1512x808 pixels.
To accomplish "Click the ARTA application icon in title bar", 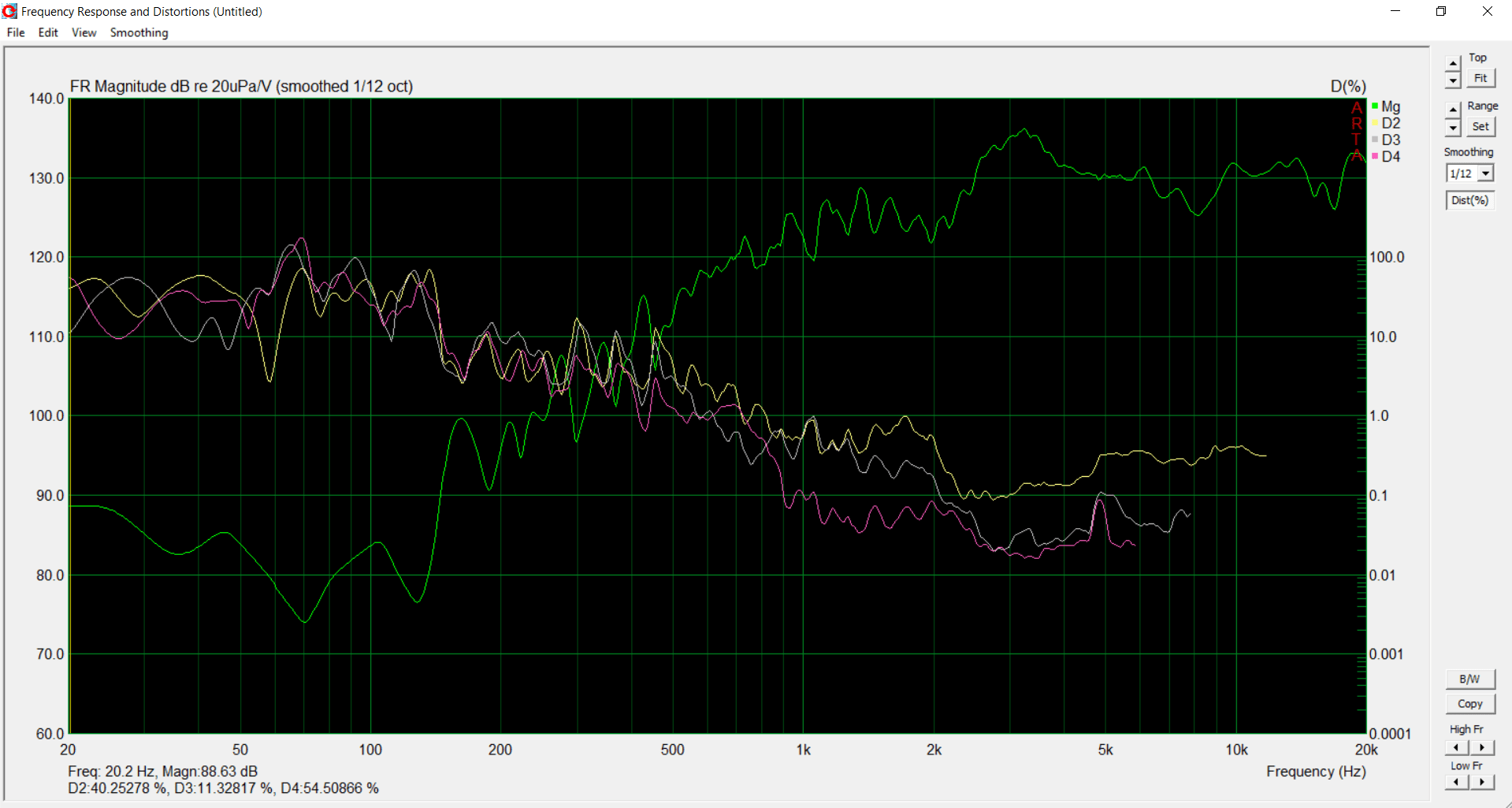I will click(x=10, y=11).
